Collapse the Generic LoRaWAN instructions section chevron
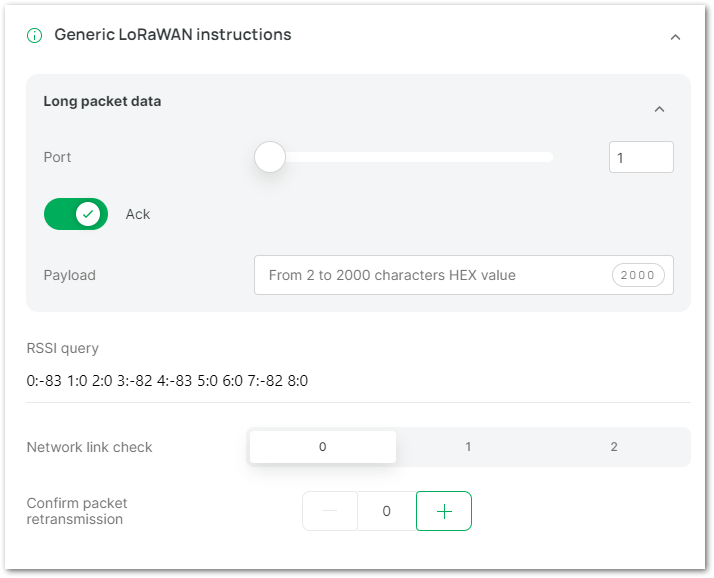The width and height of the screenshot is (714, 578). [675, 37]
